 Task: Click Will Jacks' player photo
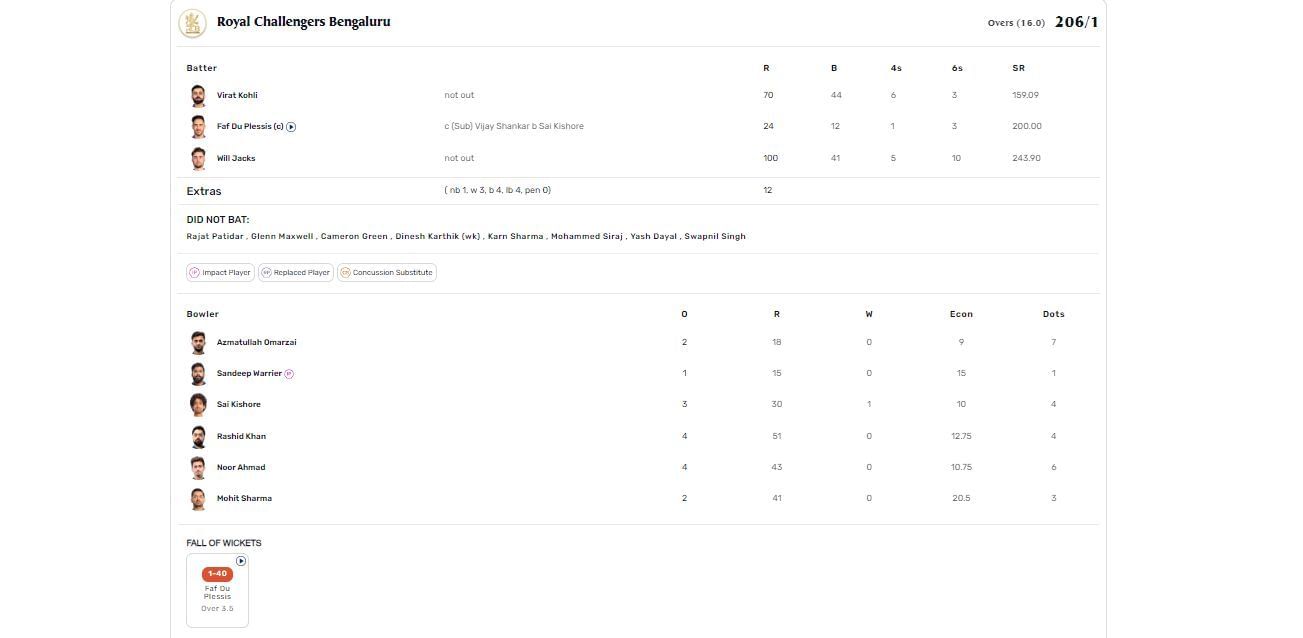(x=198, y=159)
